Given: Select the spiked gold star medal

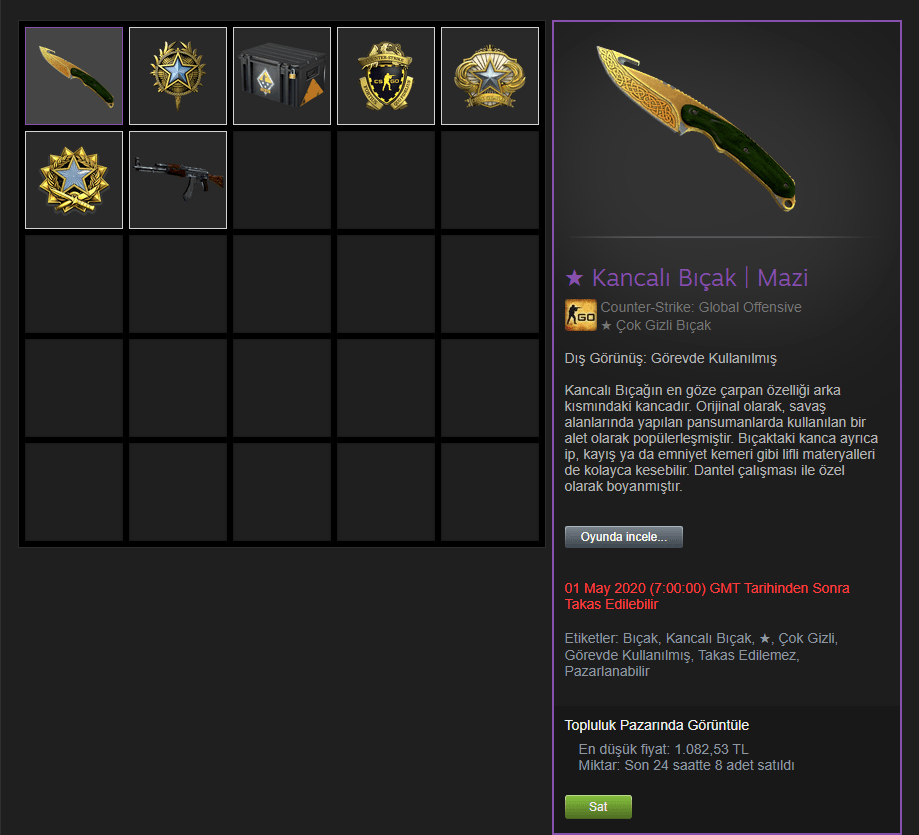Looking at the screenshot, I should pos(74,180).
